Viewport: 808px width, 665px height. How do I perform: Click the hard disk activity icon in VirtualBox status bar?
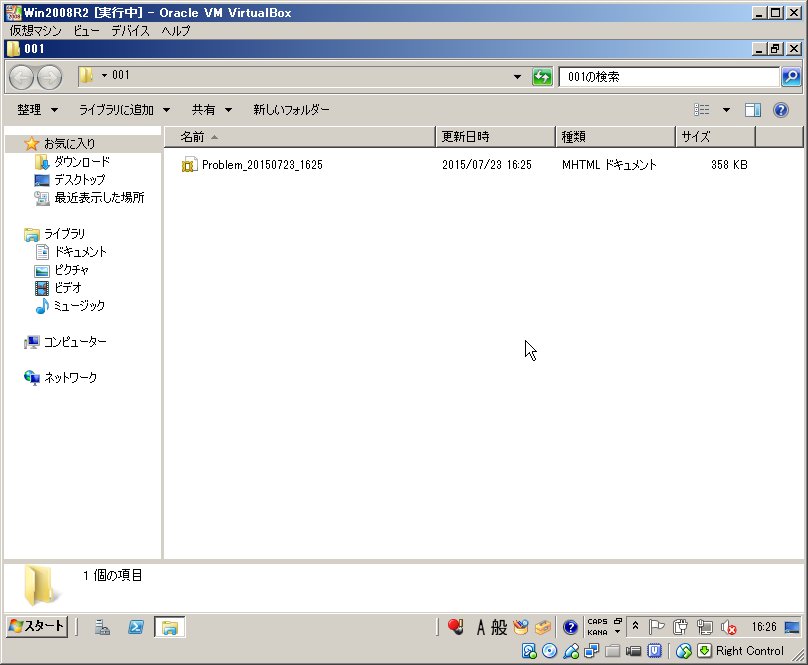point(530,651)
